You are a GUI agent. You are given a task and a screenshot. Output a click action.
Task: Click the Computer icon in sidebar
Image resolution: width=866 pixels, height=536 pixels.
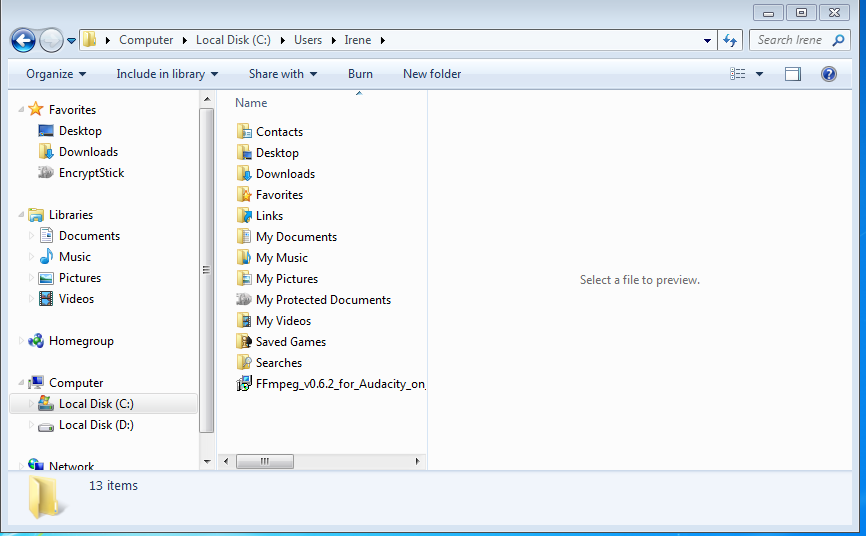tap(36, 382)
